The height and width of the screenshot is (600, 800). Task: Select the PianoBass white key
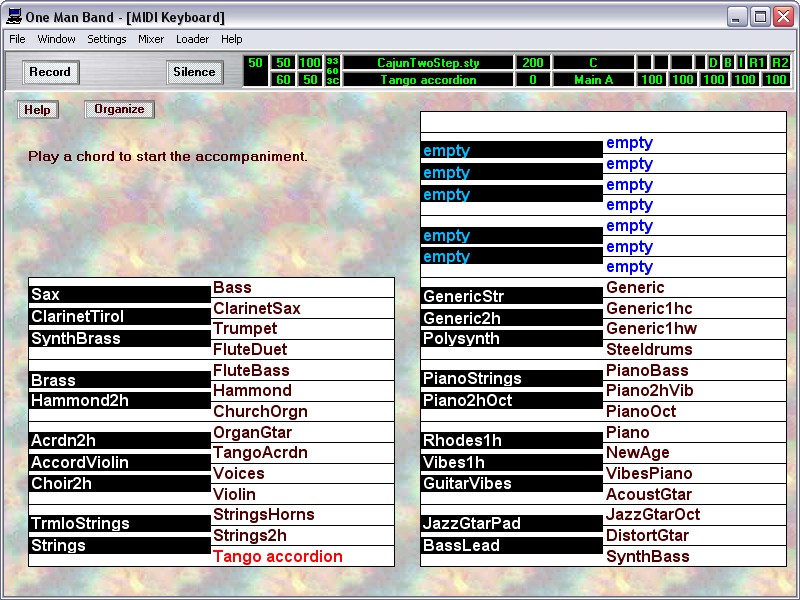point(694,370)
